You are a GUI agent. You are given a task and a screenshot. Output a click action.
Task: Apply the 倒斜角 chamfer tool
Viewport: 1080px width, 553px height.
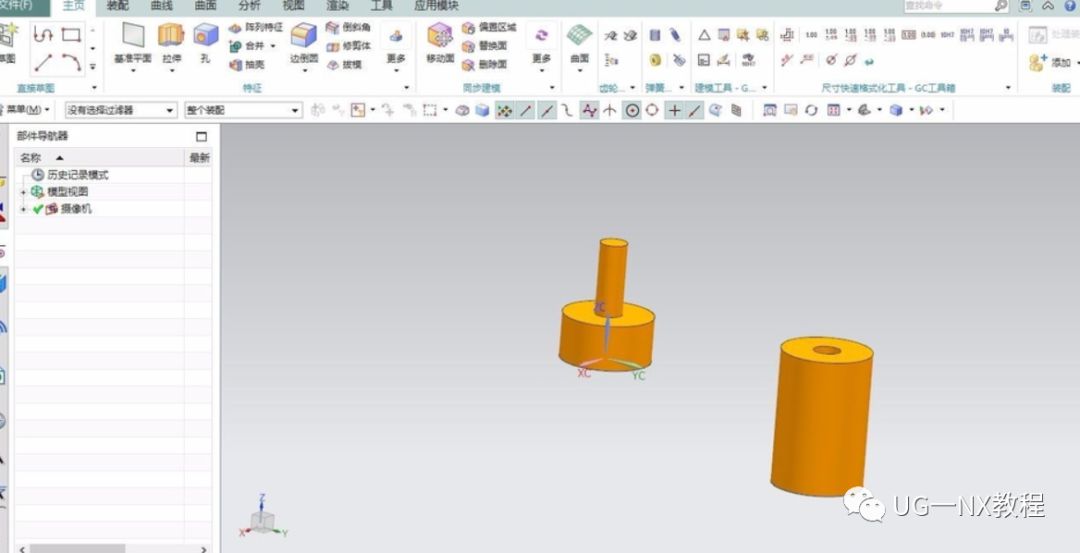click(349, 28)
